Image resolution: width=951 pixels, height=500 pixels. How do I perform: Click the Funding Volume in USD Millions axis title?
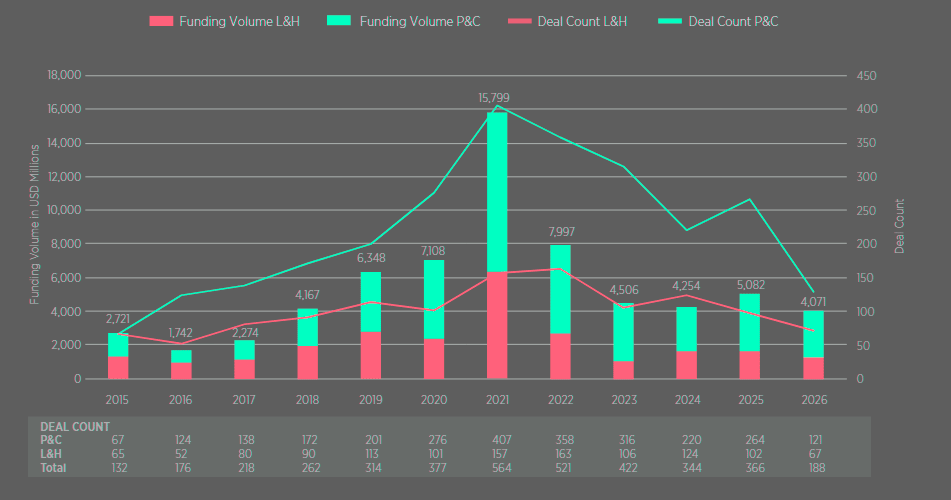(x=34, y=225)
